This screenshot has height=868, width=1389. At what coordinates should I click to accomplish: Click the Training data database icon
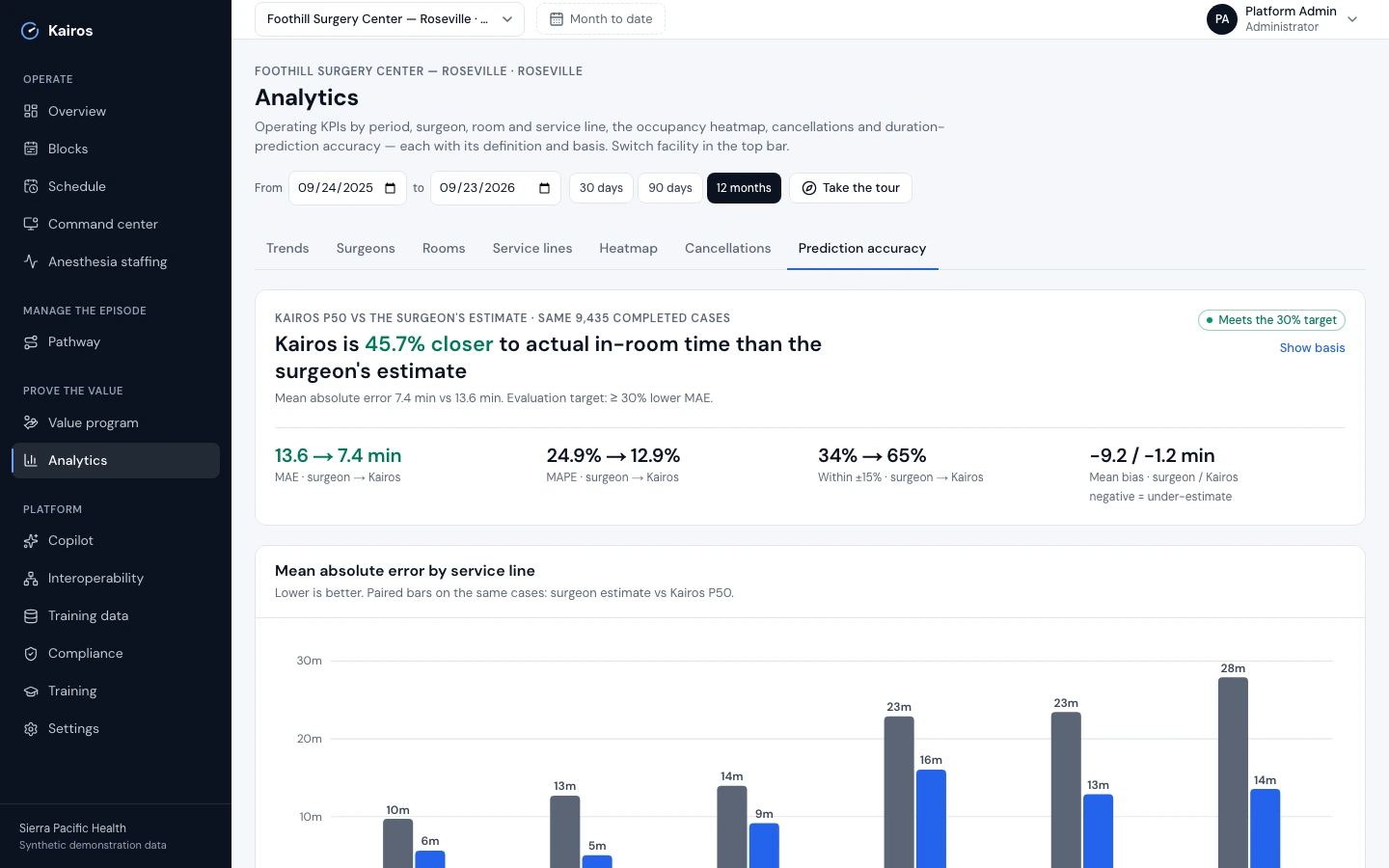click(x=31, y=615)
